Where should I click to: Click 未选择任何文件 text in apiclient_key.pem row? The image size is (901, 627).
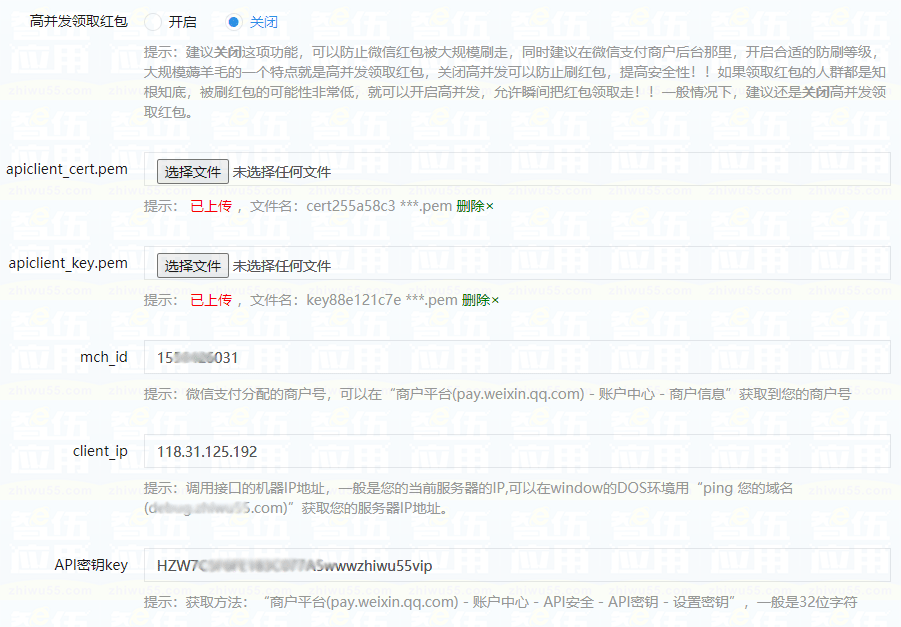click(x=282, y=266)
